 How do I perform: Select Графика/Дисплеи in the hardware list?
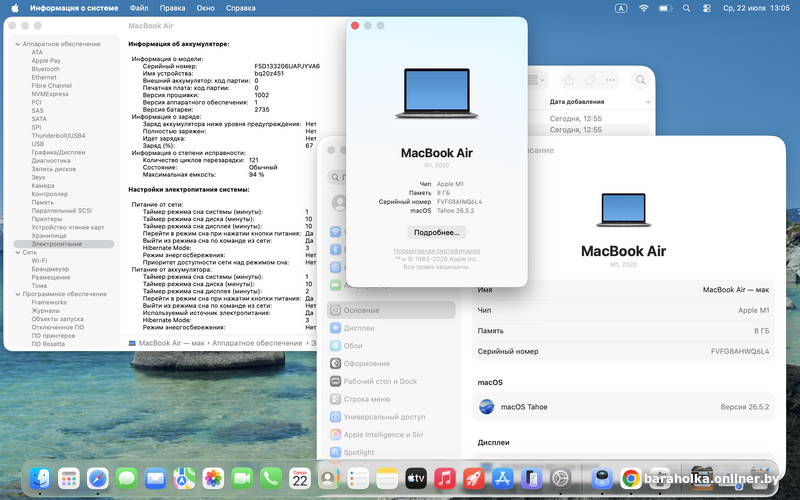coord(58,153)
